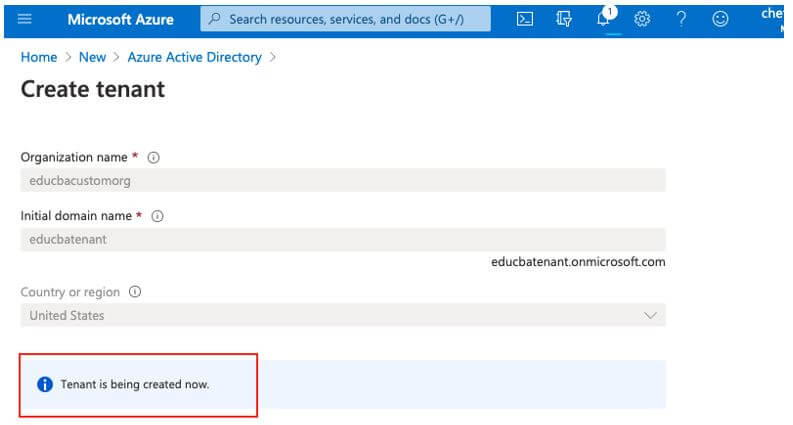This screenshot has width=793, height=425.
Task: Focus the search resources box
Action: pos(346,19)
